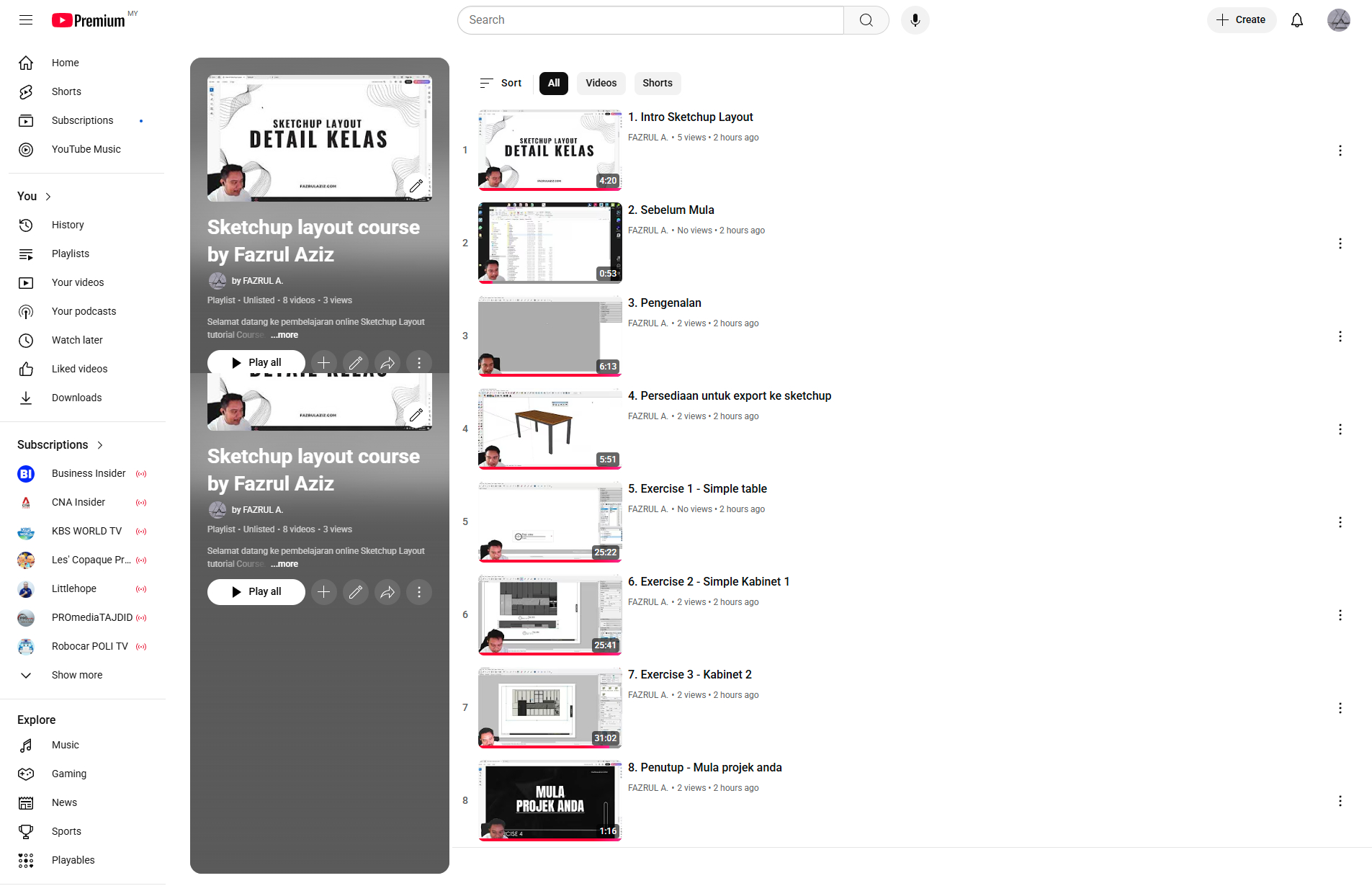
Task: Go to Home in the sidebar
Action: (65, 63)
